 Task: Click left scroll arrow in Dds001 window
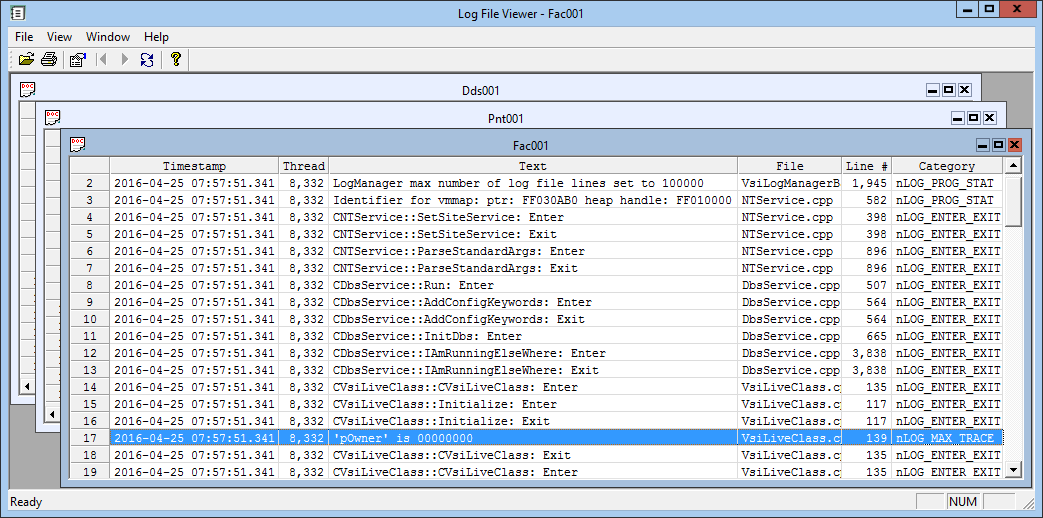pyautogui.click(x=28, y=386)
